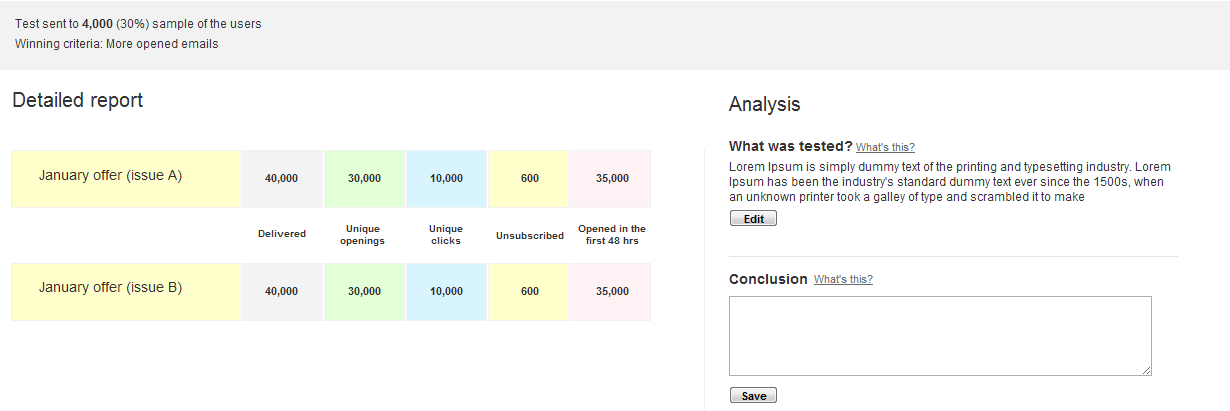Click the Conclusion textarea resize handle
Screen dimensions: 1230x411
click(1147, 371)
